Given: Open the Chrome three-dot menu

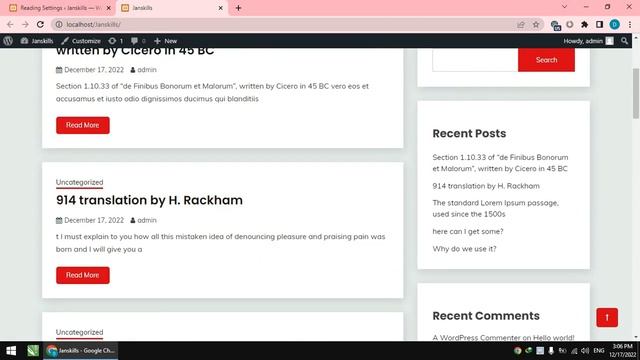Looking at the screenshot, I should click(630, 24).
